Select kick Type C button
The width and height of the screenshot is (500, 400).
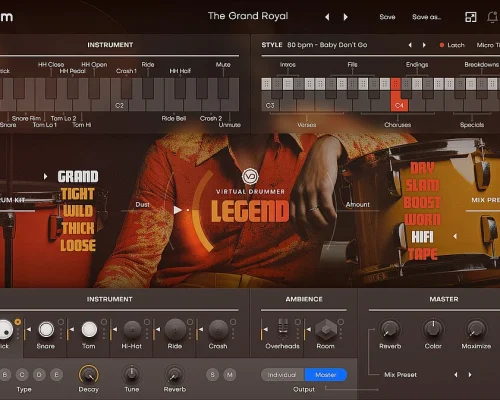pos(22,375)
